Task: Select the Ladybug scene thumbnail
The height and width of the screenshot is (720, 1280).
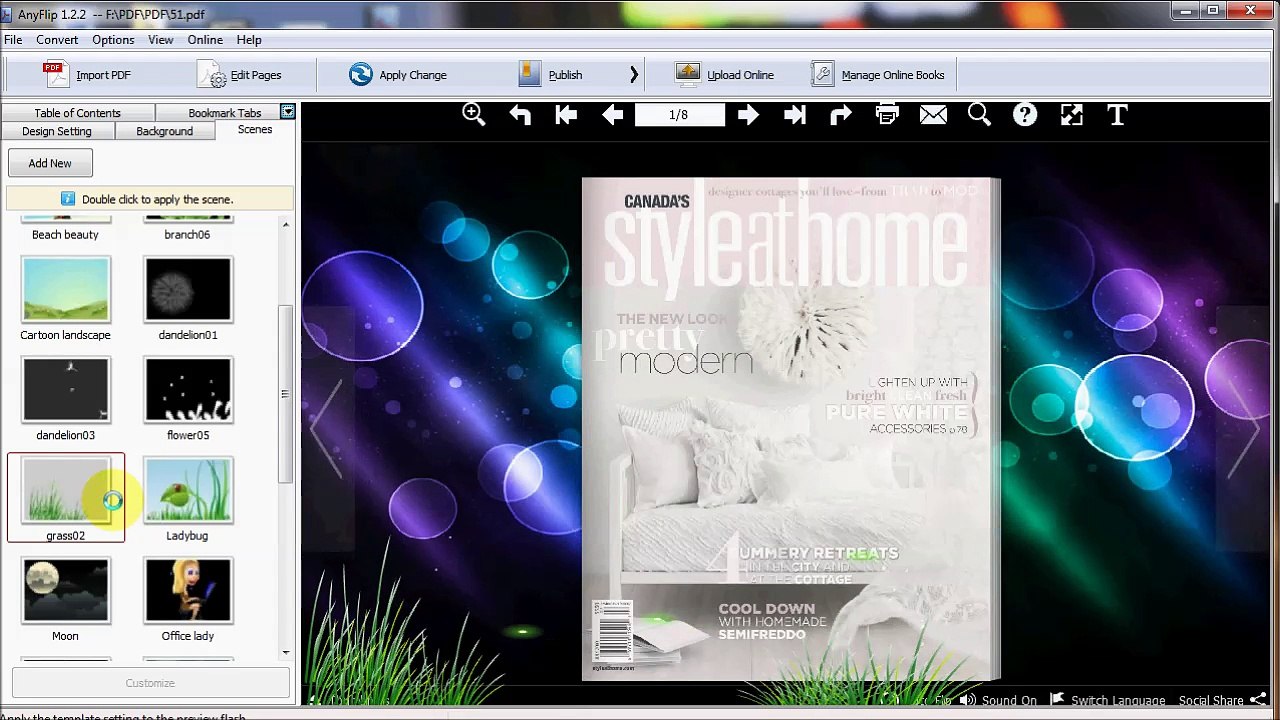Action: (188, 490)
